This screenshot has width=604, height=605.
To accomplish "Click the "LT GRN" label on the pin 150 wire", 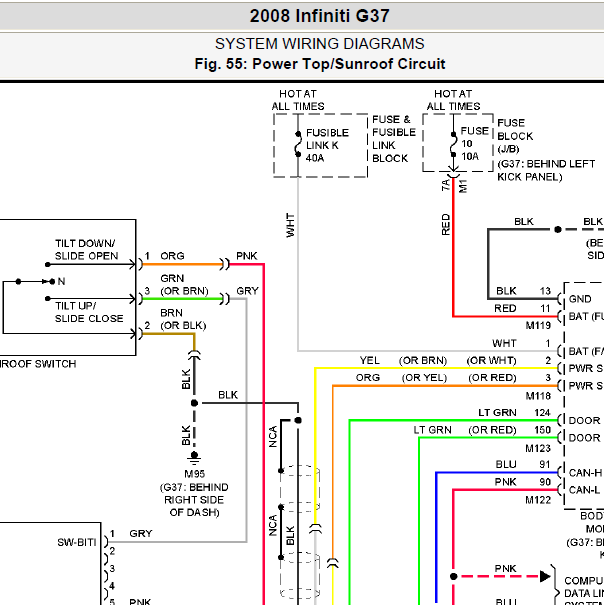I will [x=432, y=430].
